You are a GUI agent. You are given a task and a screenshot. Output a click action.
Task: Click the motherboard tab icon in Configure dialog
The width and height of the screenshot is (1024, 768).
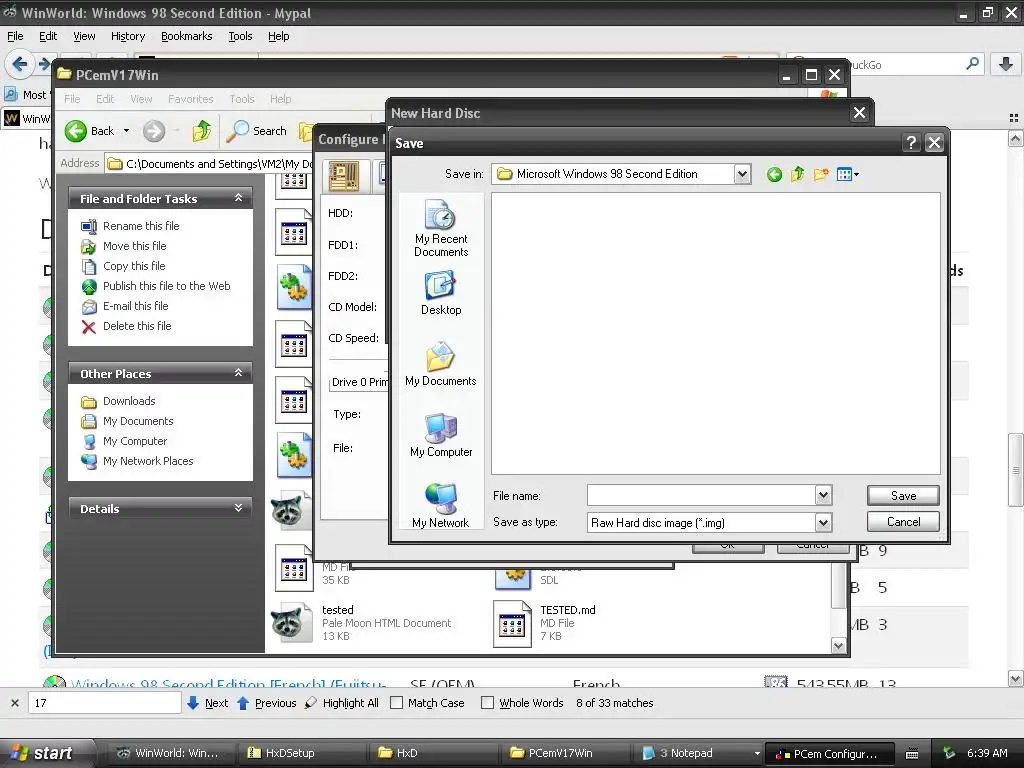click(x=344, y=176)
